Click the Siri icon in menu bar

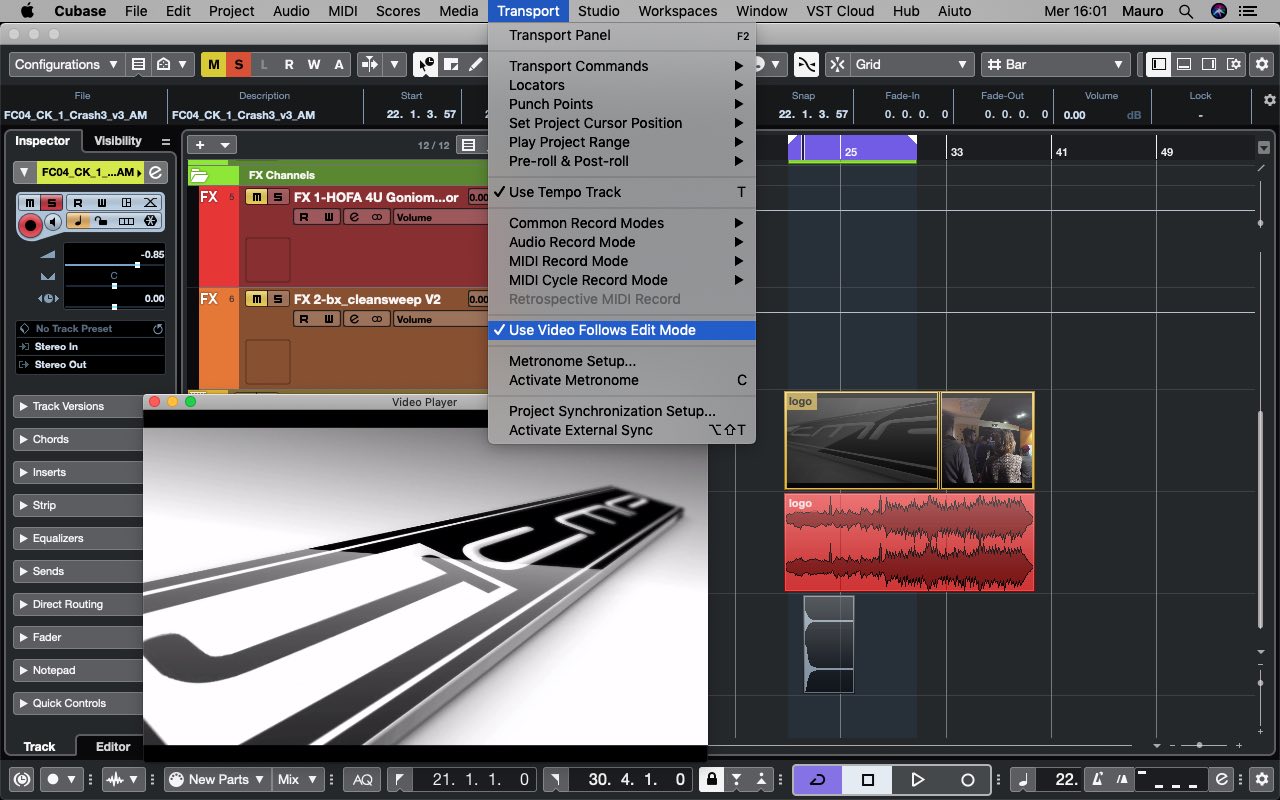tap(1218, 11)
